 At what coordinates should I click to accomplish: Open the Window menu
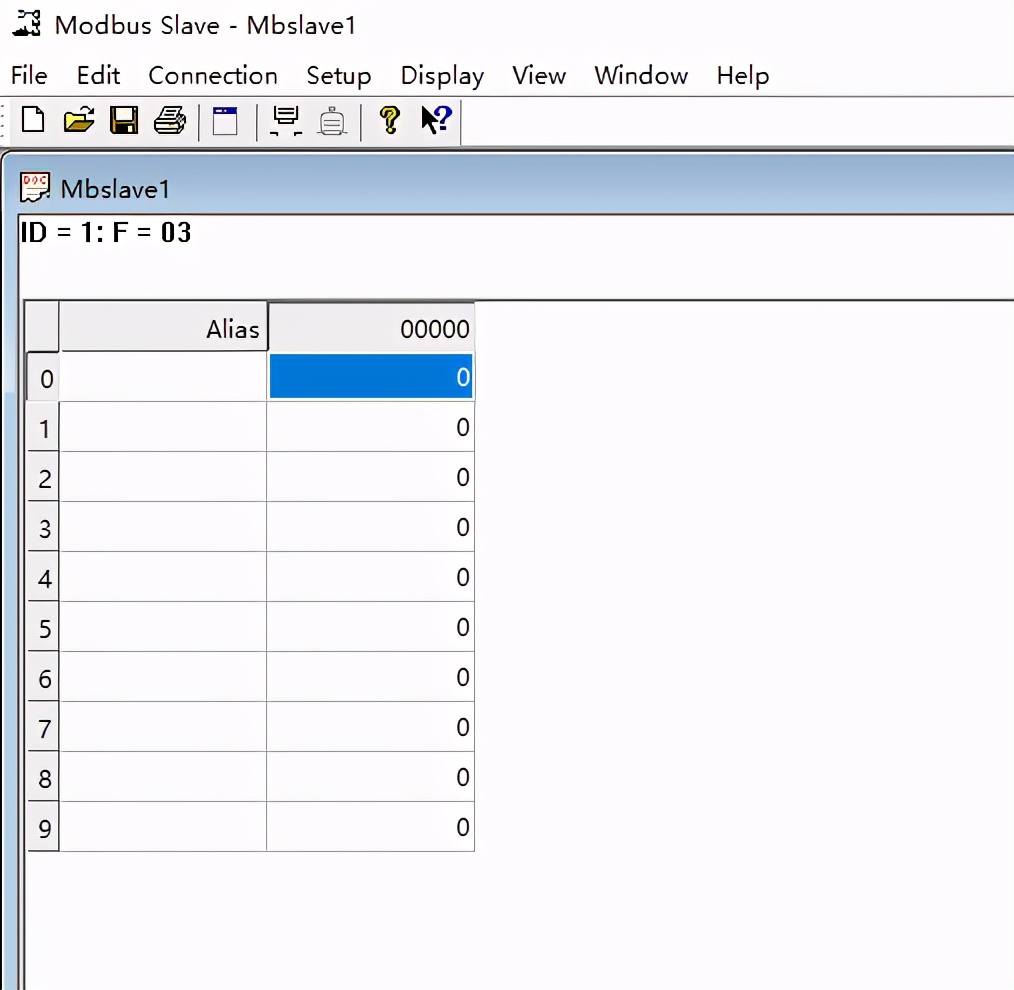(640, 76)
